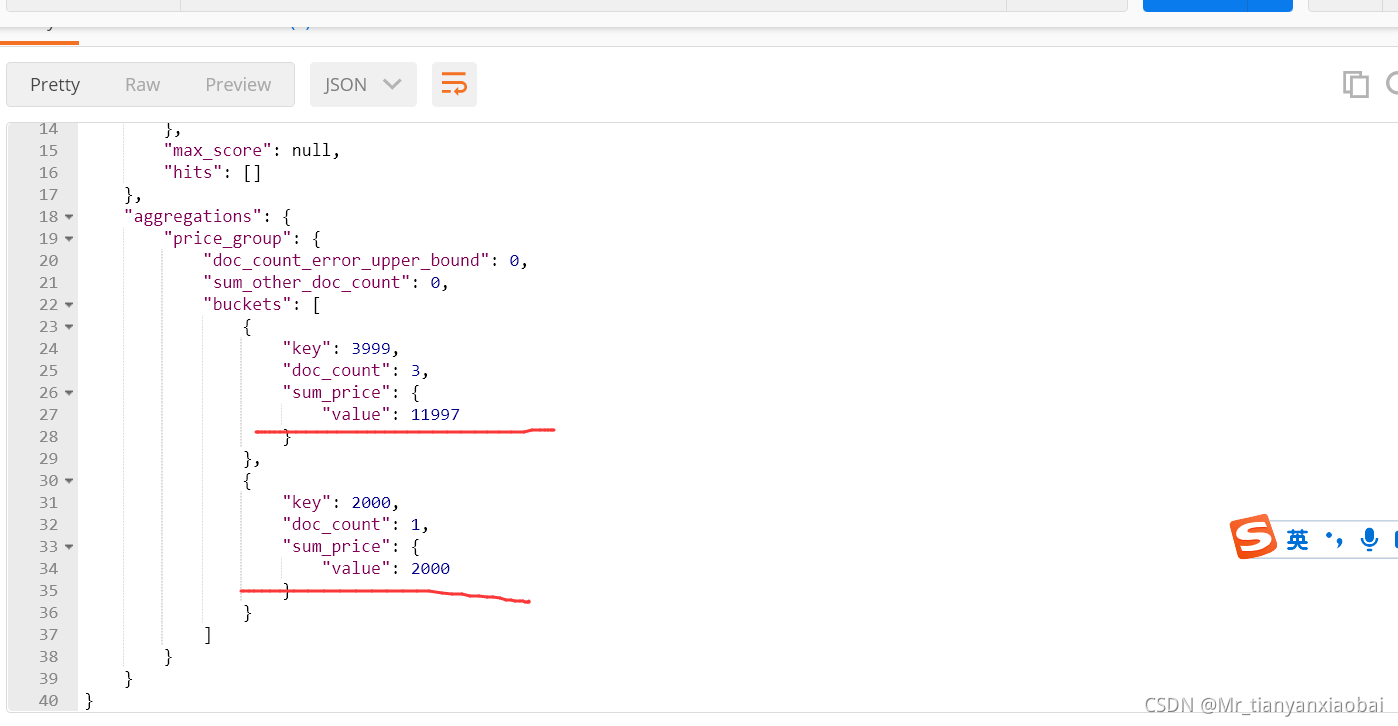Click the key value 3999

[x=371, y=349]
